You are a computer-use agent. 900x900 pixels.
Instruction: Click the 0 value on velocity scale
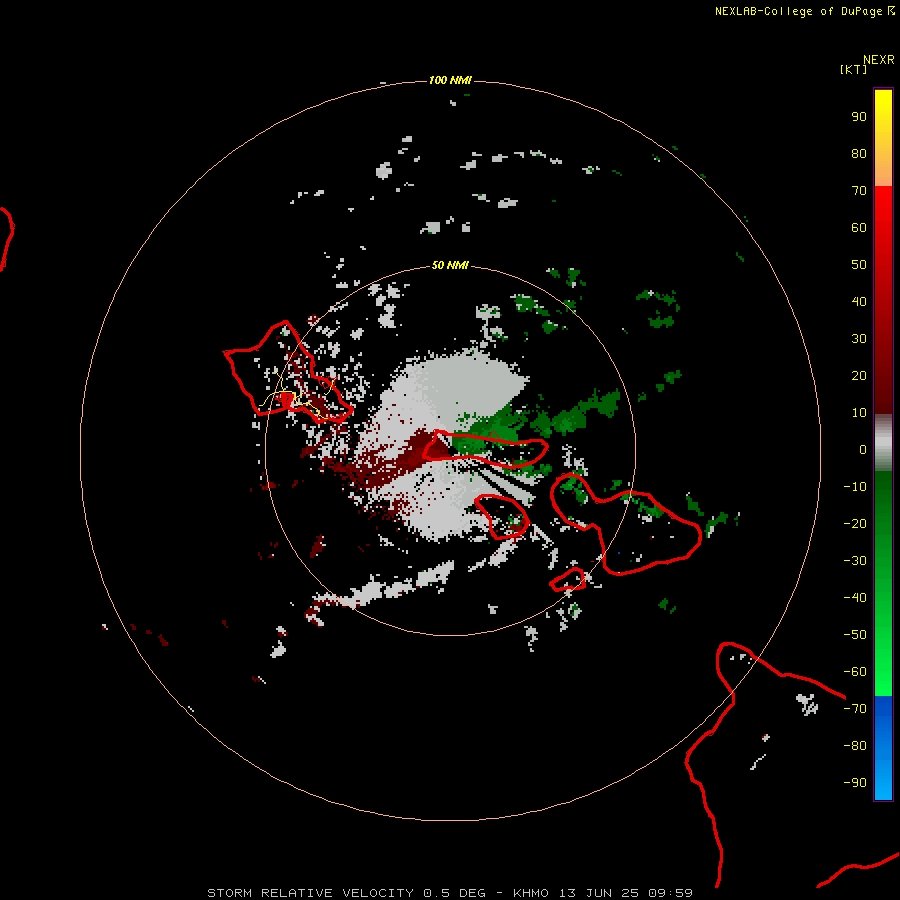[863, 450]
